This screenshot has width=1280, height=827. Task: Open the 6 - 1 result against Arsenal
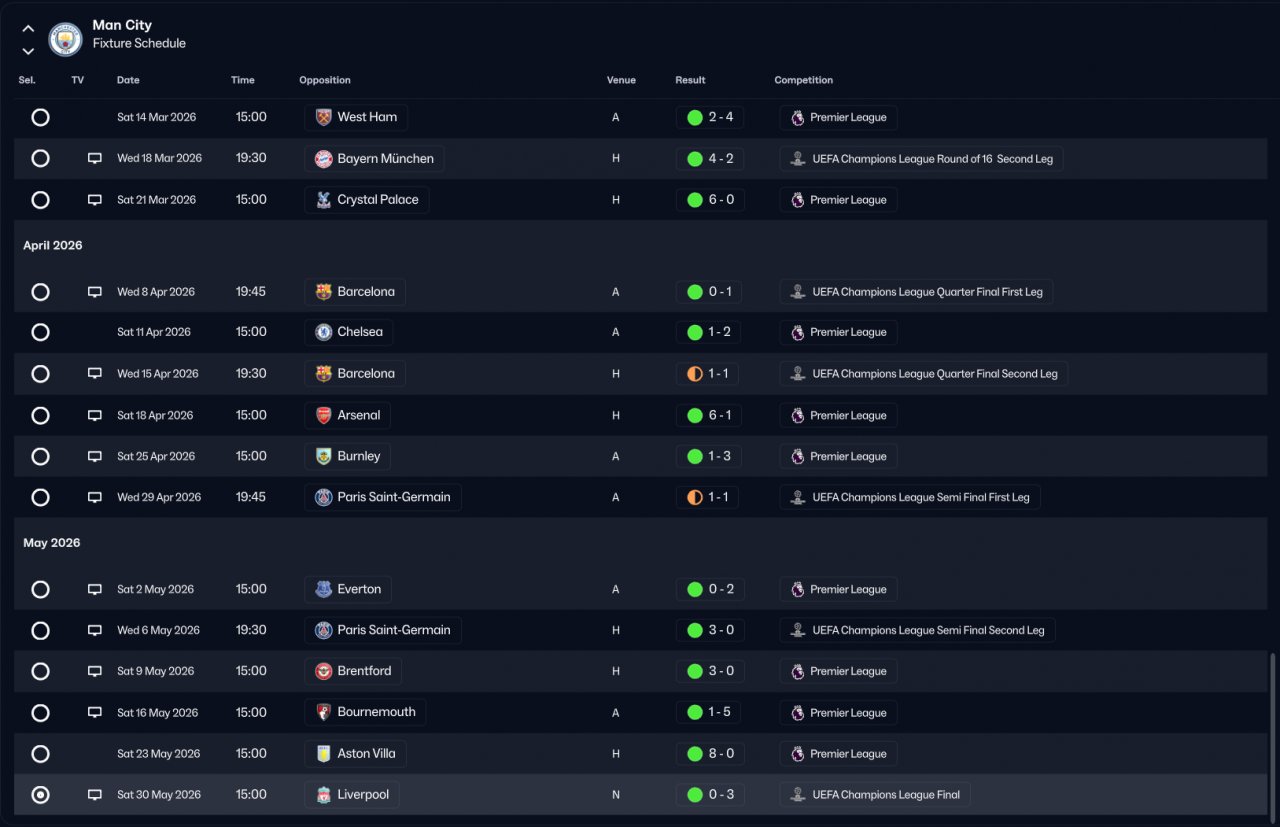pos(709,415)
